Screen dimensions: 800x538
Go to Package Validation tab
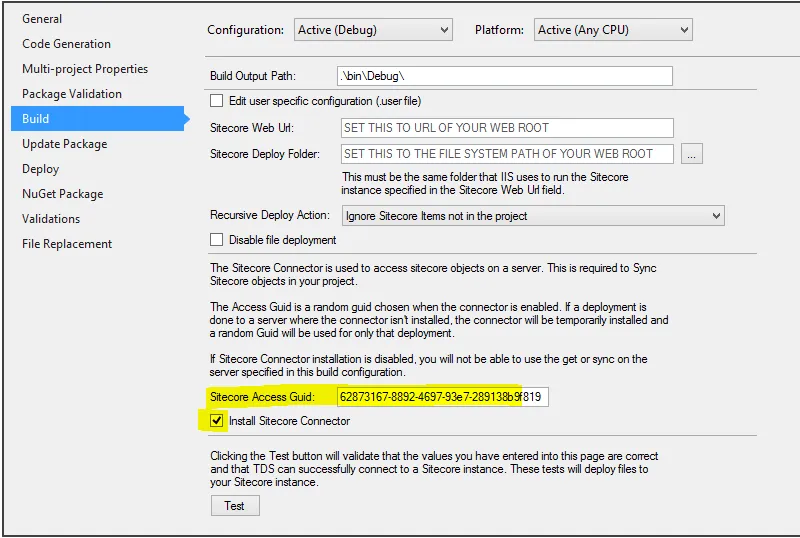click(72, 94)
